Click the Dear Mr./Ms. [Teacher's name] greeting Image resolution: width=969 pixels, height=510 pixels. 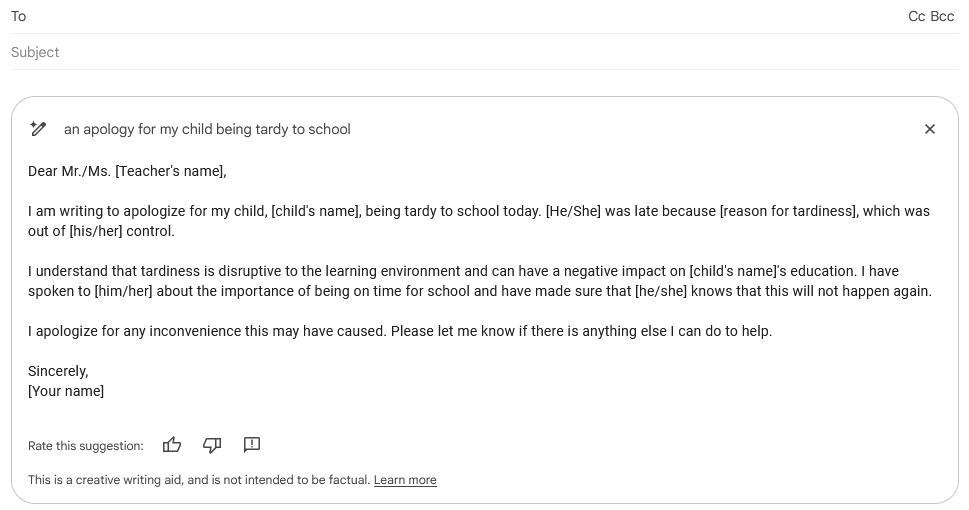[x=127, y=171]
